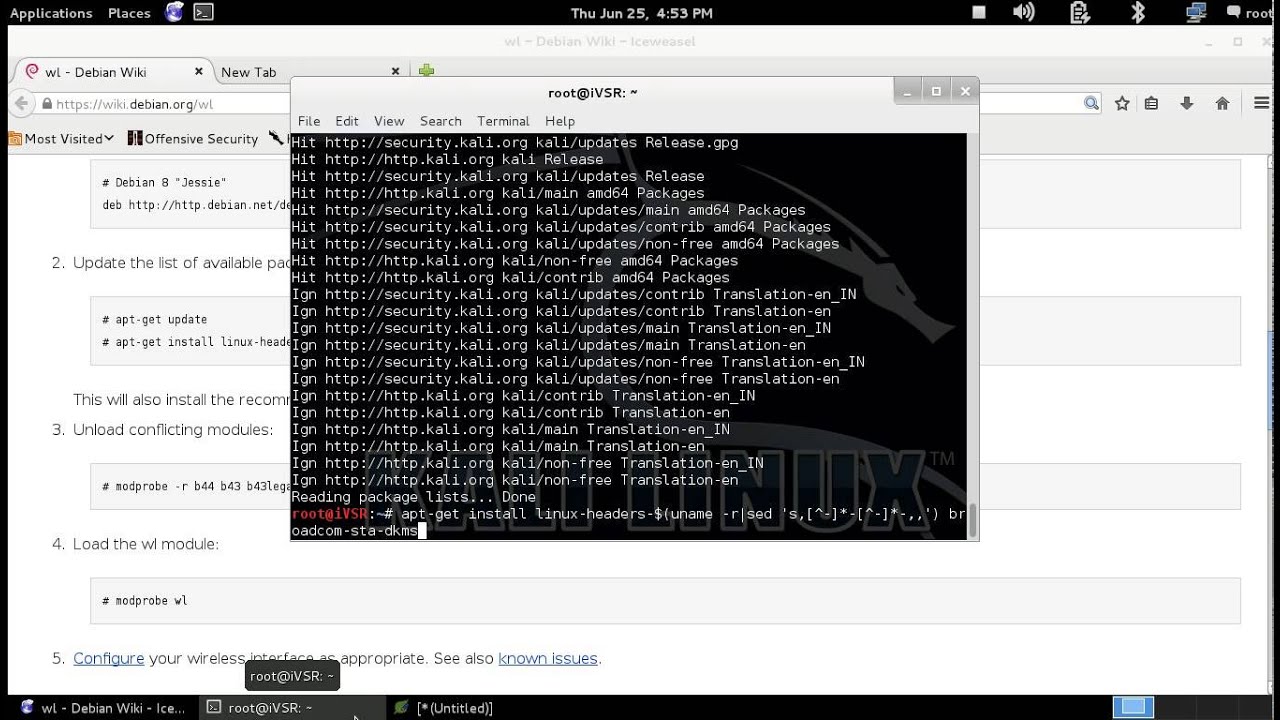Screen dimensions: 1280x720
Task: Click the workspace switcher in bottom panel
Action: 1132,707
